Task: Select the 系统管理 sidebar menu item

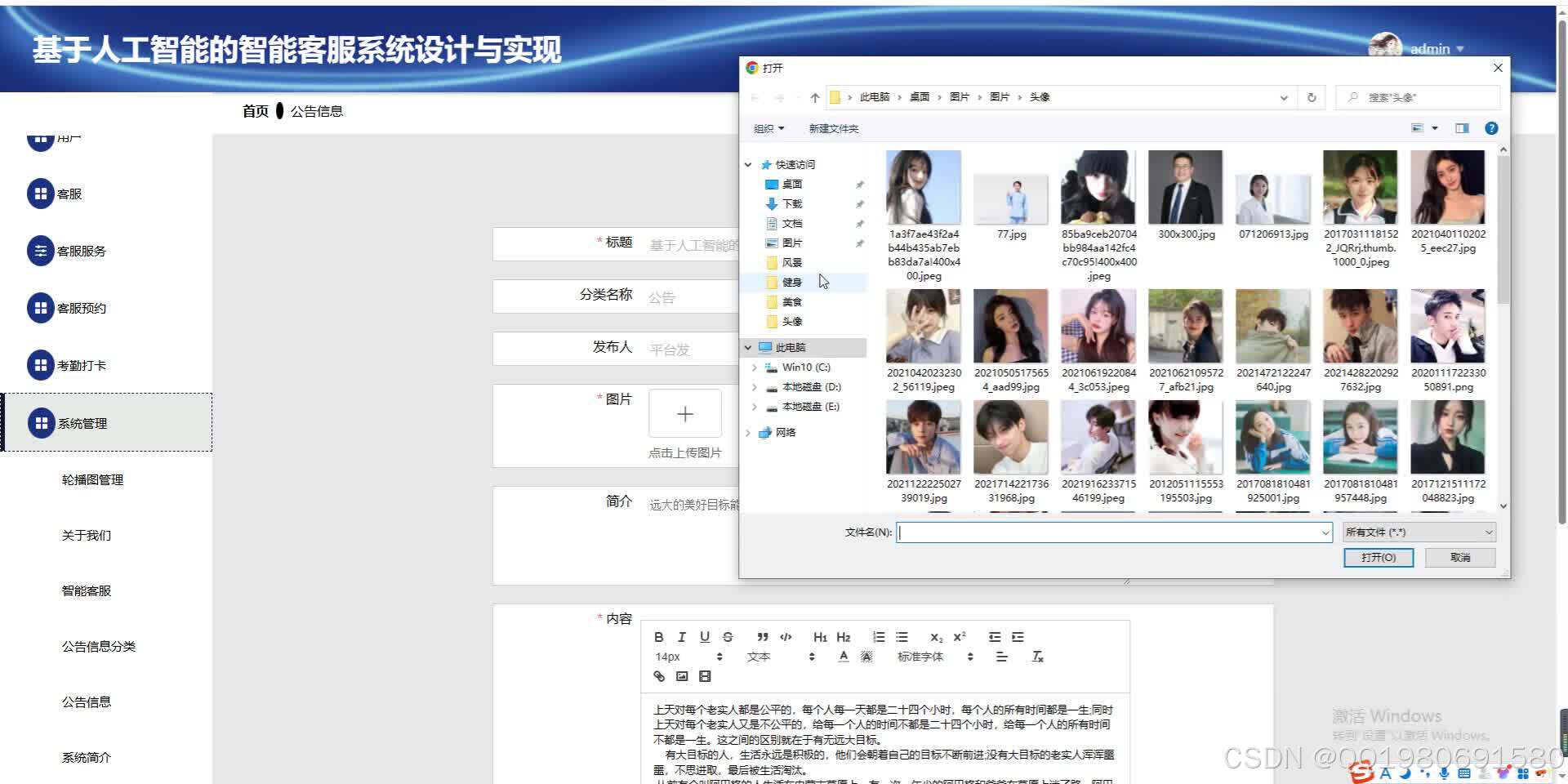Action: point(81,423)
